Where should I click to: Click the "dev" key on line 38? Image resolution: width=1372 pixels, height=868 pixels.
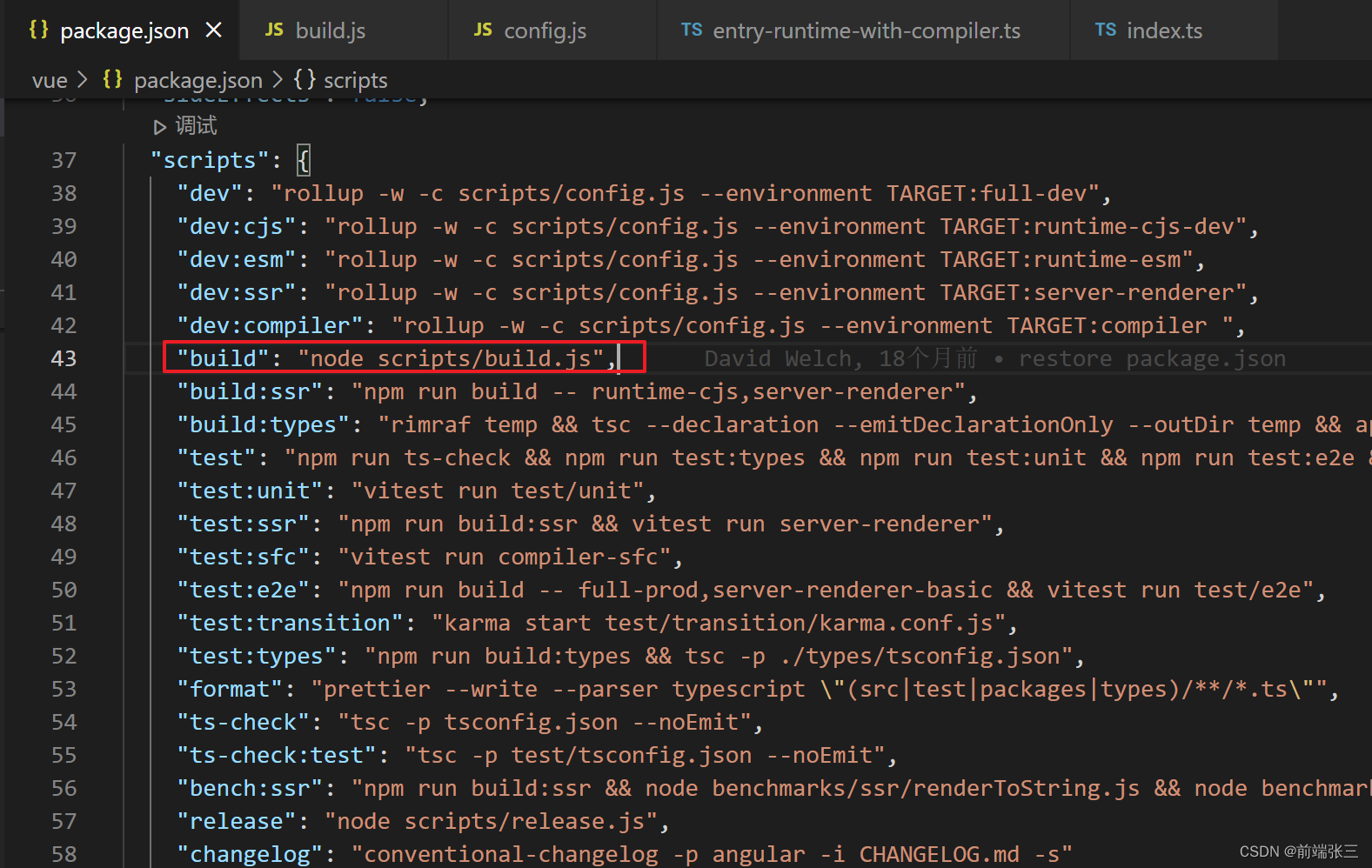pos(210,193)
